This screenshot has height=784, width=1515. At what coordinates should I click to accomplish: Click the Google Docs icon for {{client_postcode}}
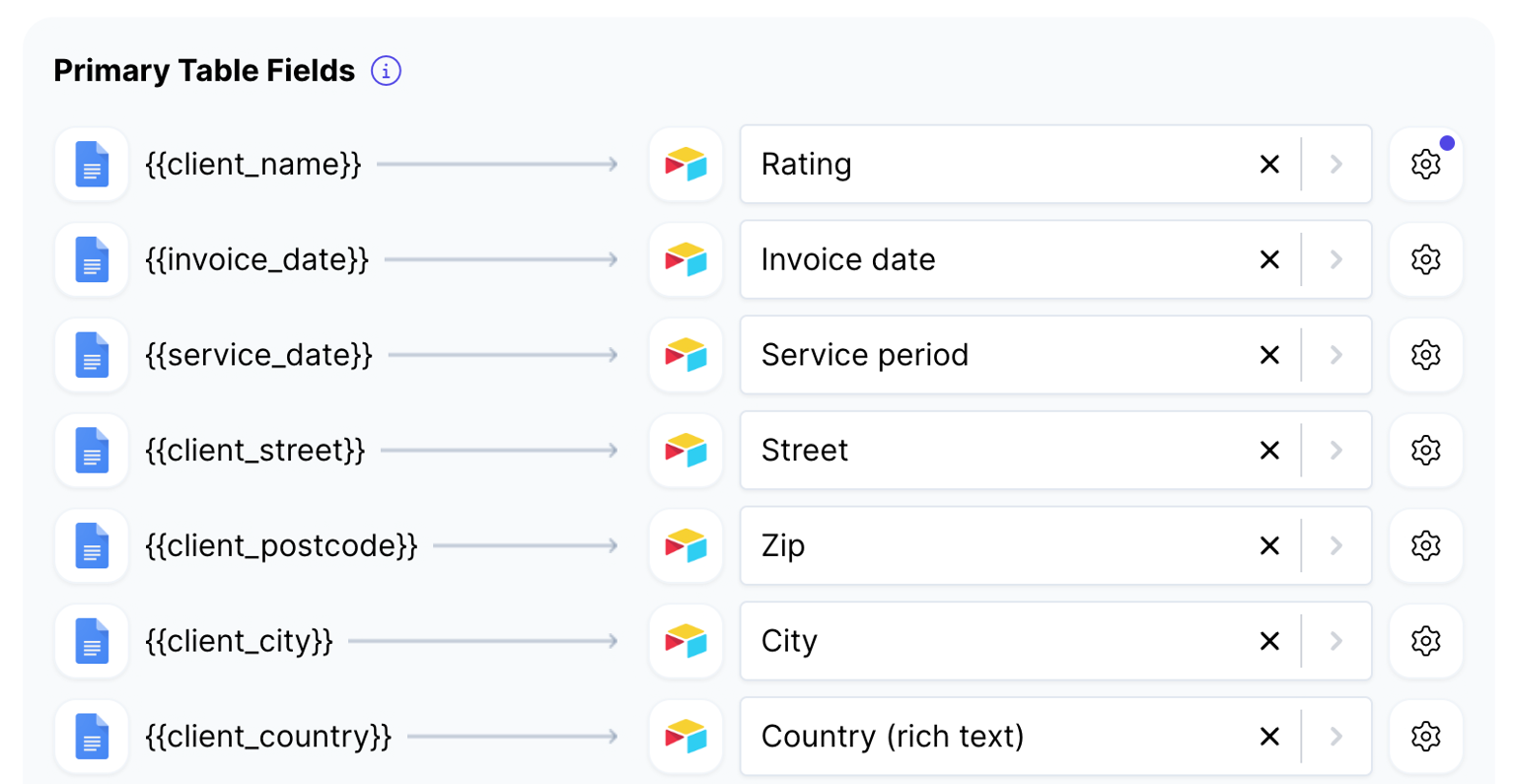[x=92, y=545]
